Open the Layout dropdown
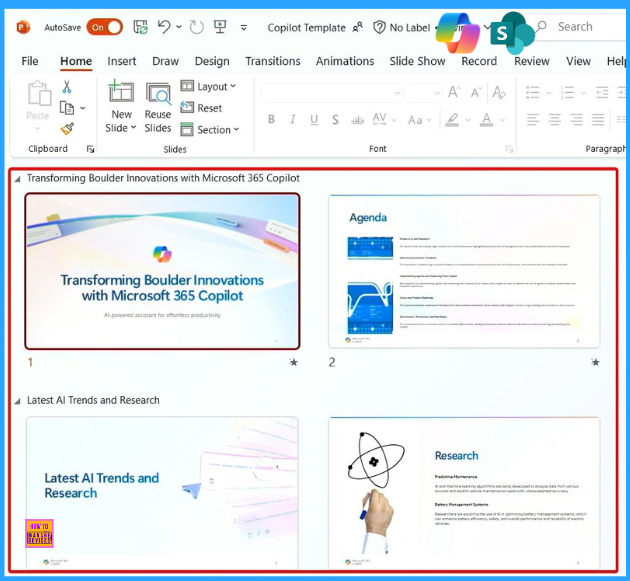 point(208,86)
